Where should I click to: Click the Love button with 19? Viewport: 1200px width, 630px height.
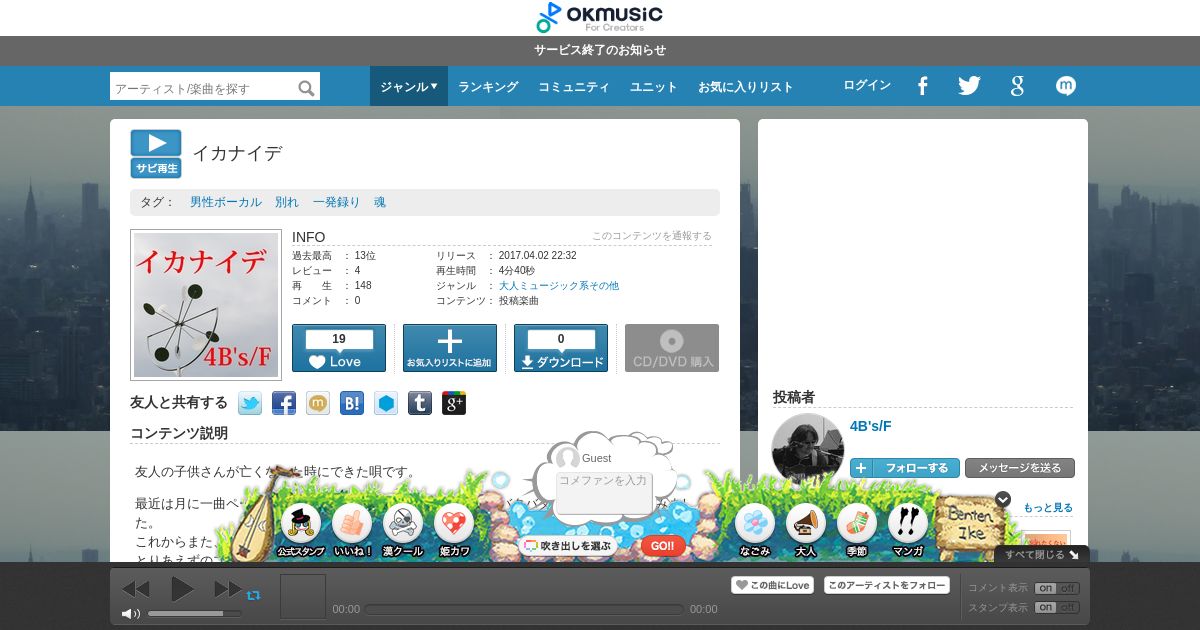[x=339, y=348]
